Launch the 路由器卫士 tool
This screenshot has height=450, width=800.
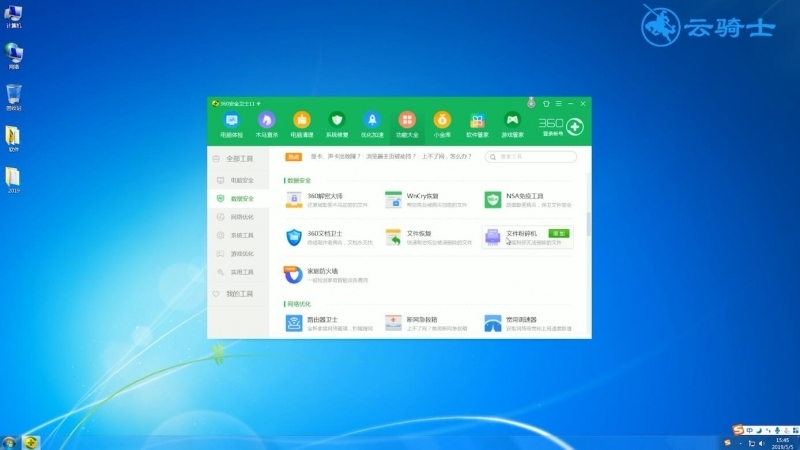[x=329, y=323]
